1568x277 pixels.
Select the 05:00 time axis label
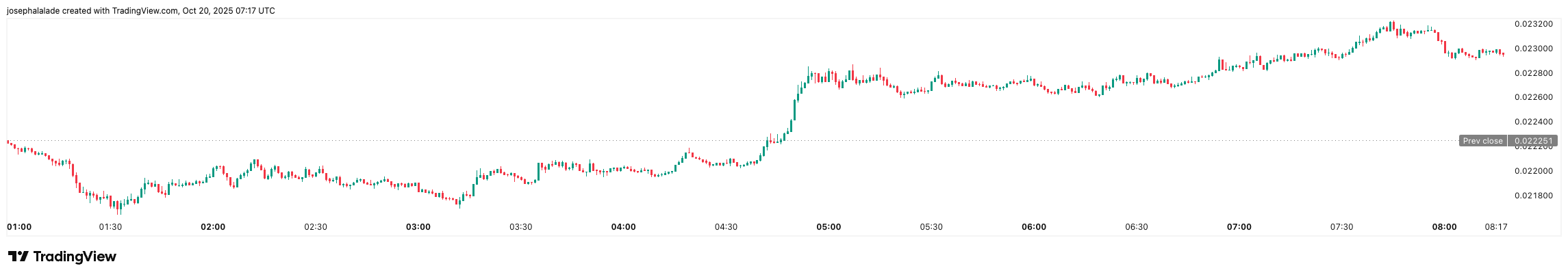(829, 227)
